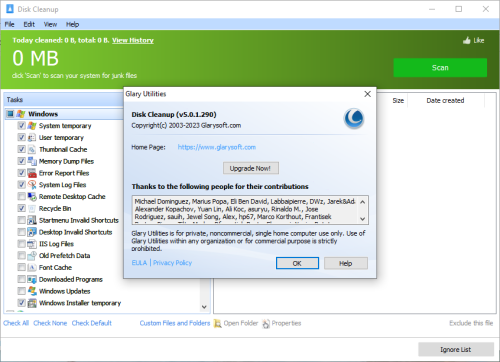Uncheck Memory Dump Files checkbox

(22, 161)
